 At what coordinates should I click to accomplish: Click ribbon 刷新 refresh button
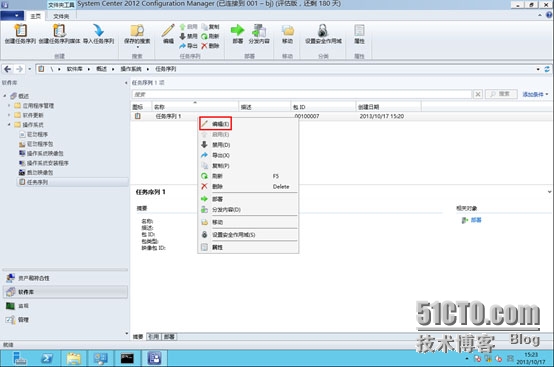[x=210, y=36]
